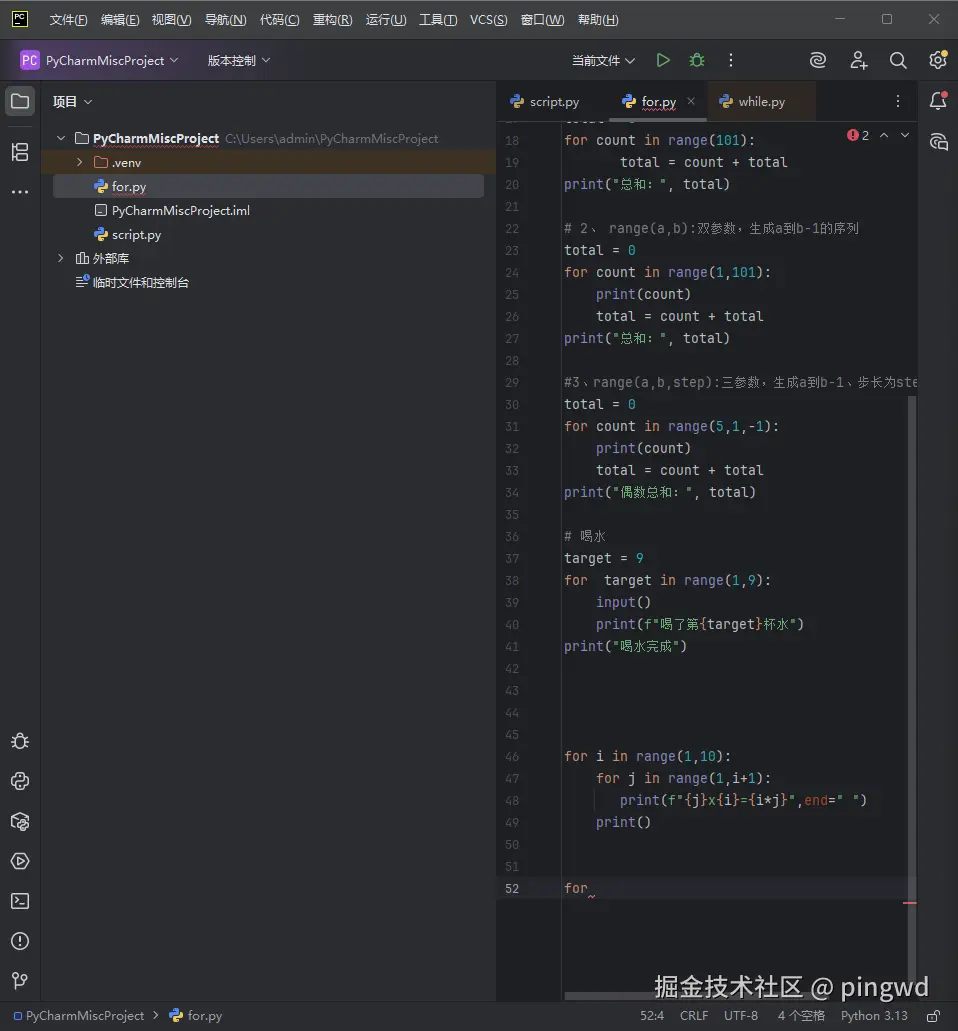This screenshot has height=1031, width=958.
Task: Open 导航(N) menu
Action: [226, 20]
